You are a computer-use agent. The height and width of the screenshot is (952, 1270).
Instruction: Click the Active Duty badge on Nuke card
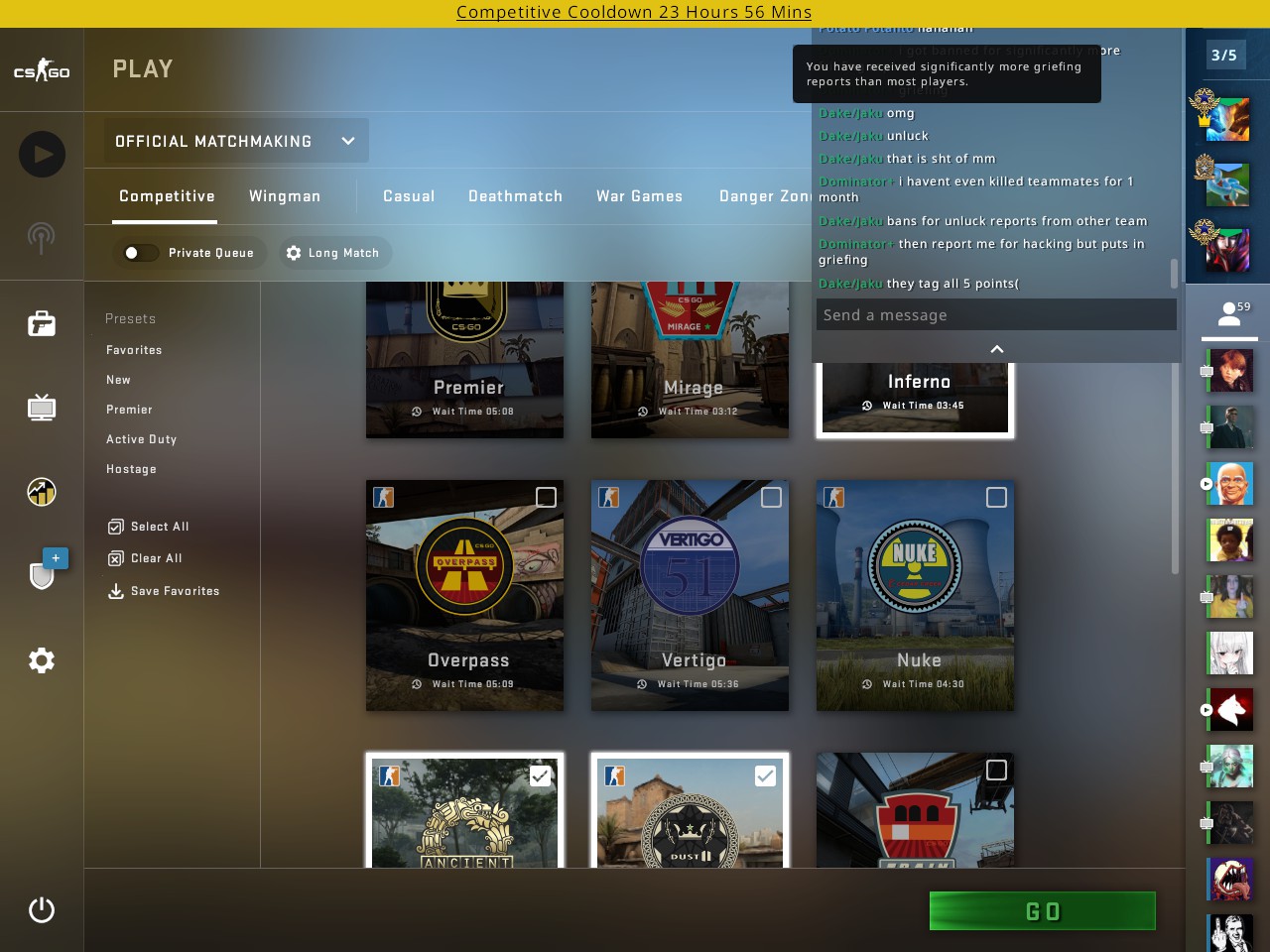[x=834, y=497]
